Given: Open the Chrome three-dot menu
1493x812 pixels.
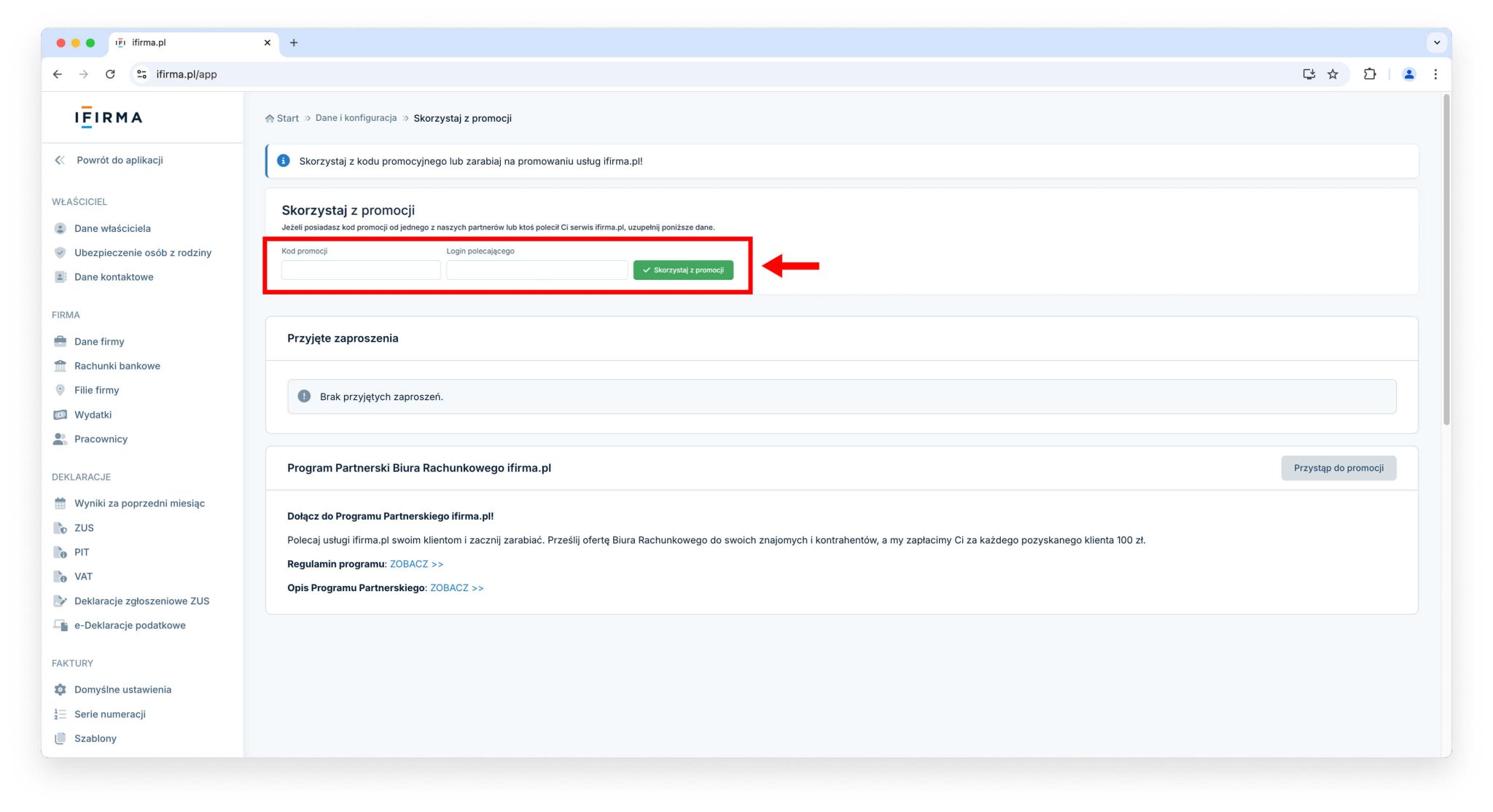Looking at the screenshot, I should [x=1435, y=74].
